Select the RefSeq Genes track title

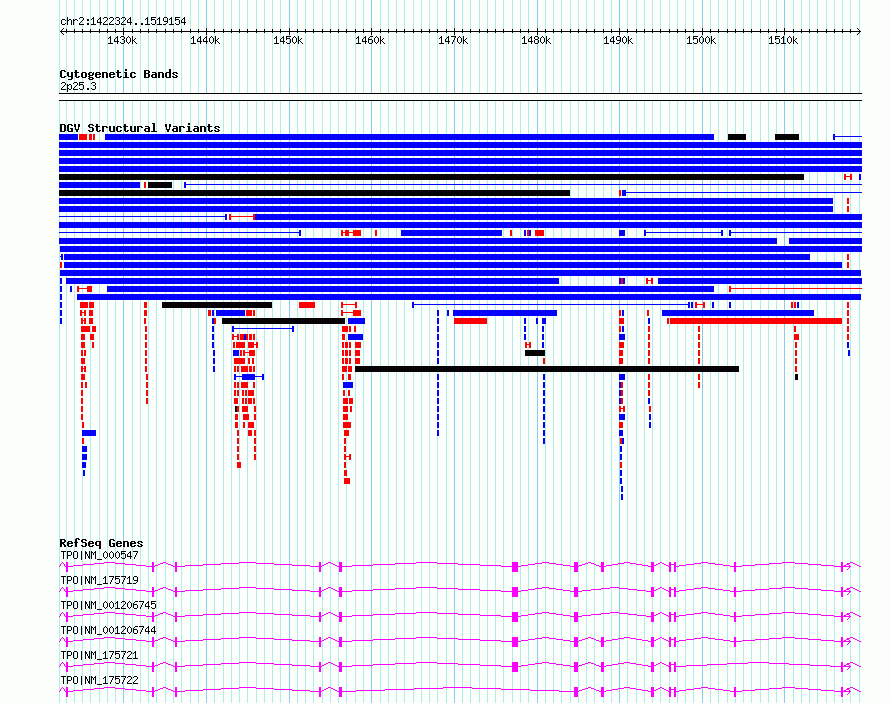(x=101, y=543)
